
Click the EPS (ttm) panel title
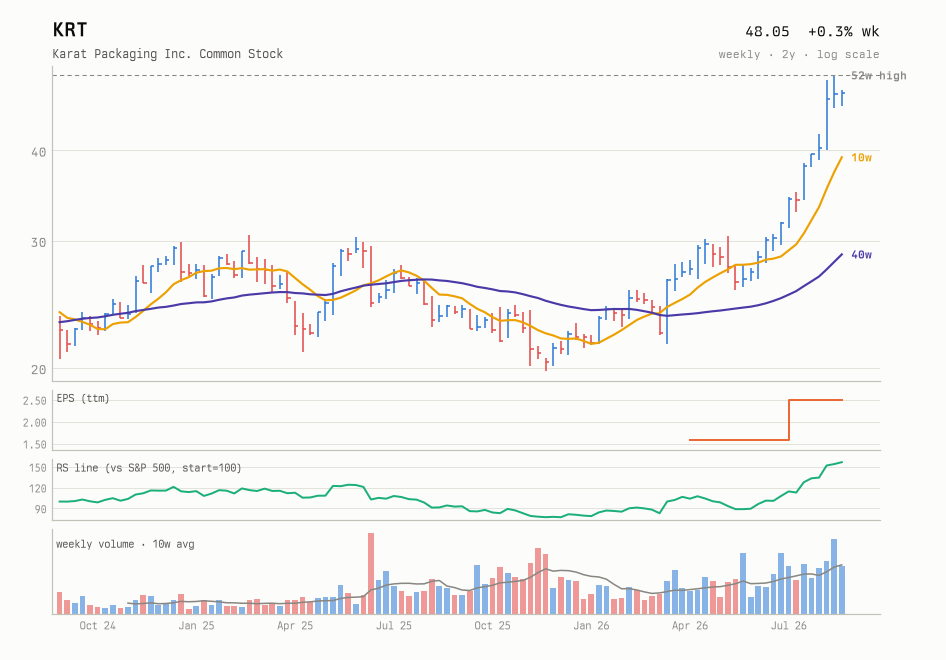coord(83,398)
